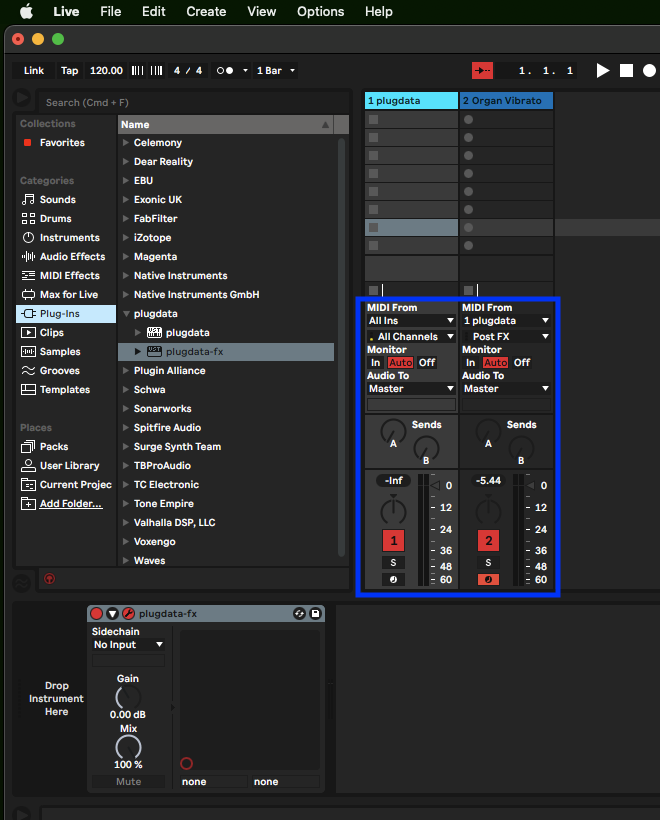The width and height of the screenshot is (660, 820).
Task: Open the User Library place
Action: tap(69, 465)
